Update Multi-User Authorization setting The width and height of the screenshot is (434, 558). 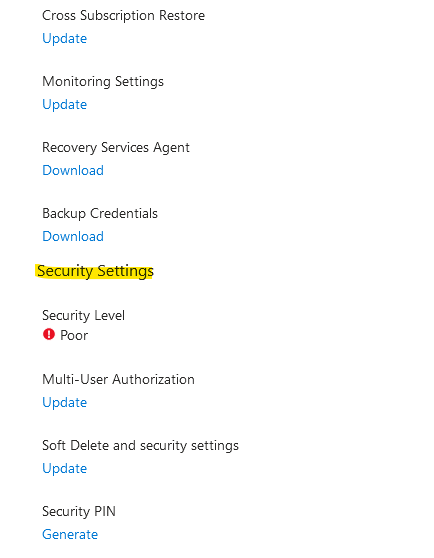(64, 402)
